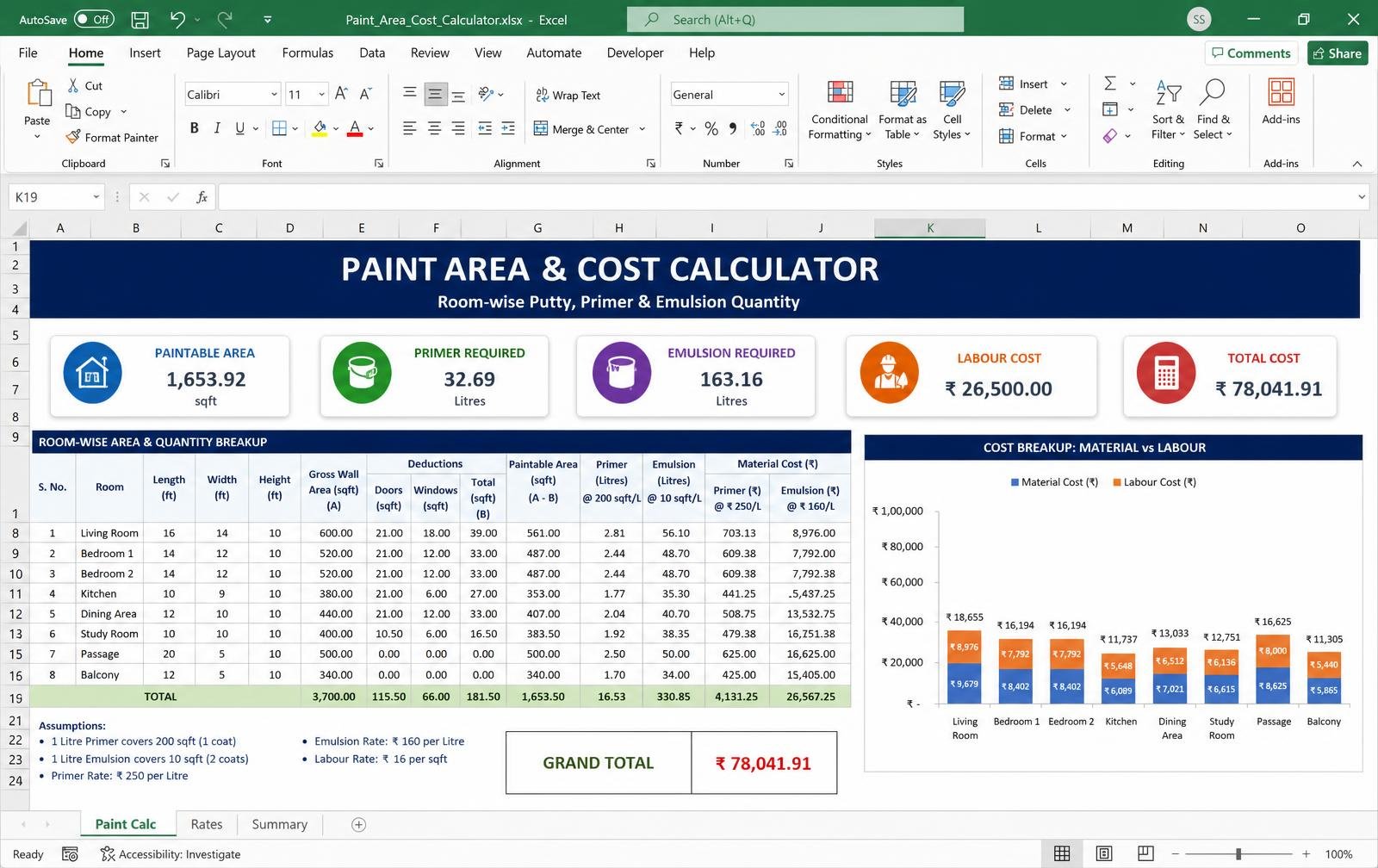
Task: Open the Summary sheet tab
Action: pyautogui.click(x=279, y=824)
